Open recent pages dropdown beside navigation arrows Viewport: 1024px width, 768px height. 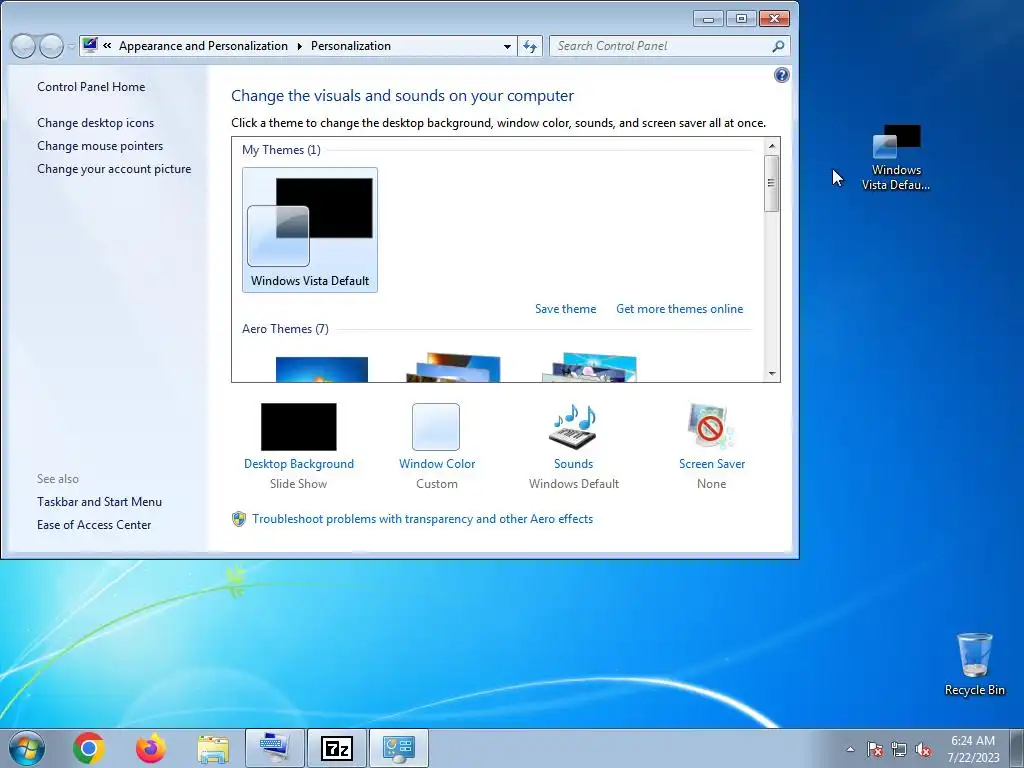(x=71, y=46)
